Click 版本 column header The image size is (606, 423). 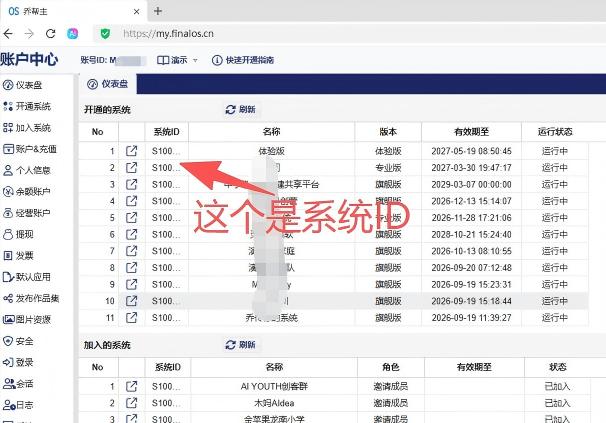(388, 132)
